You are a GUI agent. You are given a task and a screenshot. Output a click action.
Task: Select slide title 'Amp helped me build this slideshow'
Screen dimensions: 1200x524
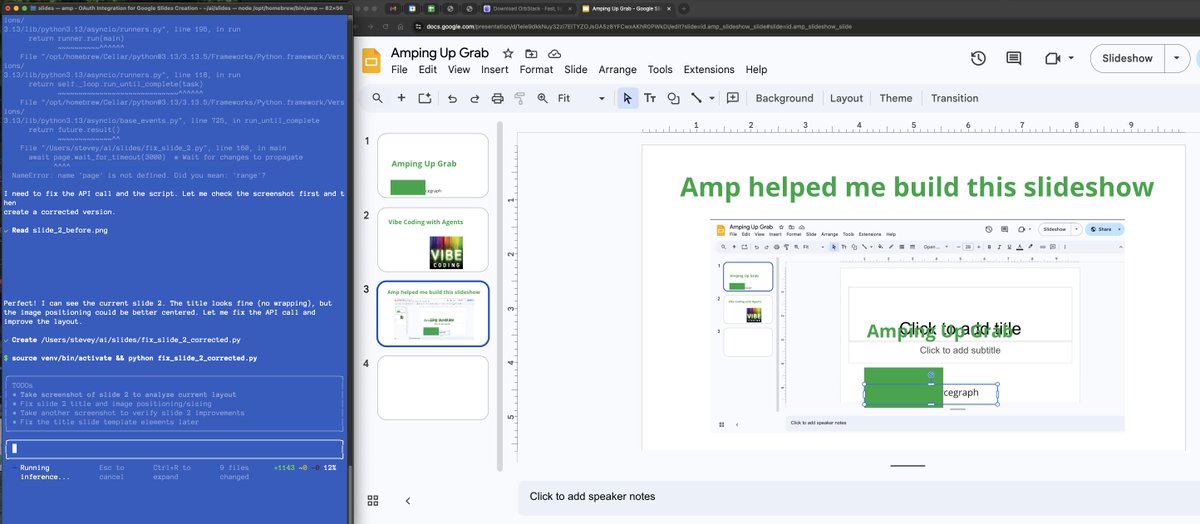[x=916, y=187]
